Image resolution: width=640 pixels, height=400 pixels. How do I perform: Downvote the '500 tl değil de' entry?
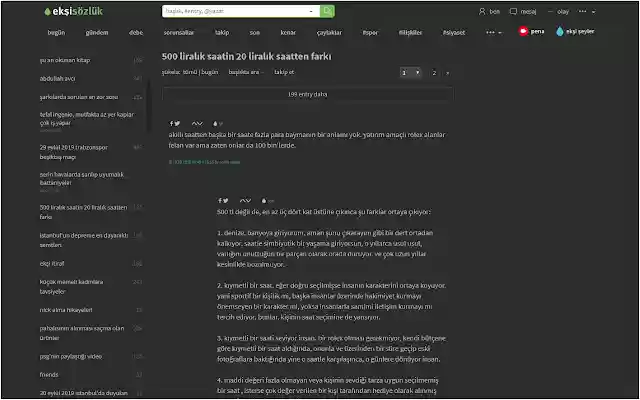(248, 201)
